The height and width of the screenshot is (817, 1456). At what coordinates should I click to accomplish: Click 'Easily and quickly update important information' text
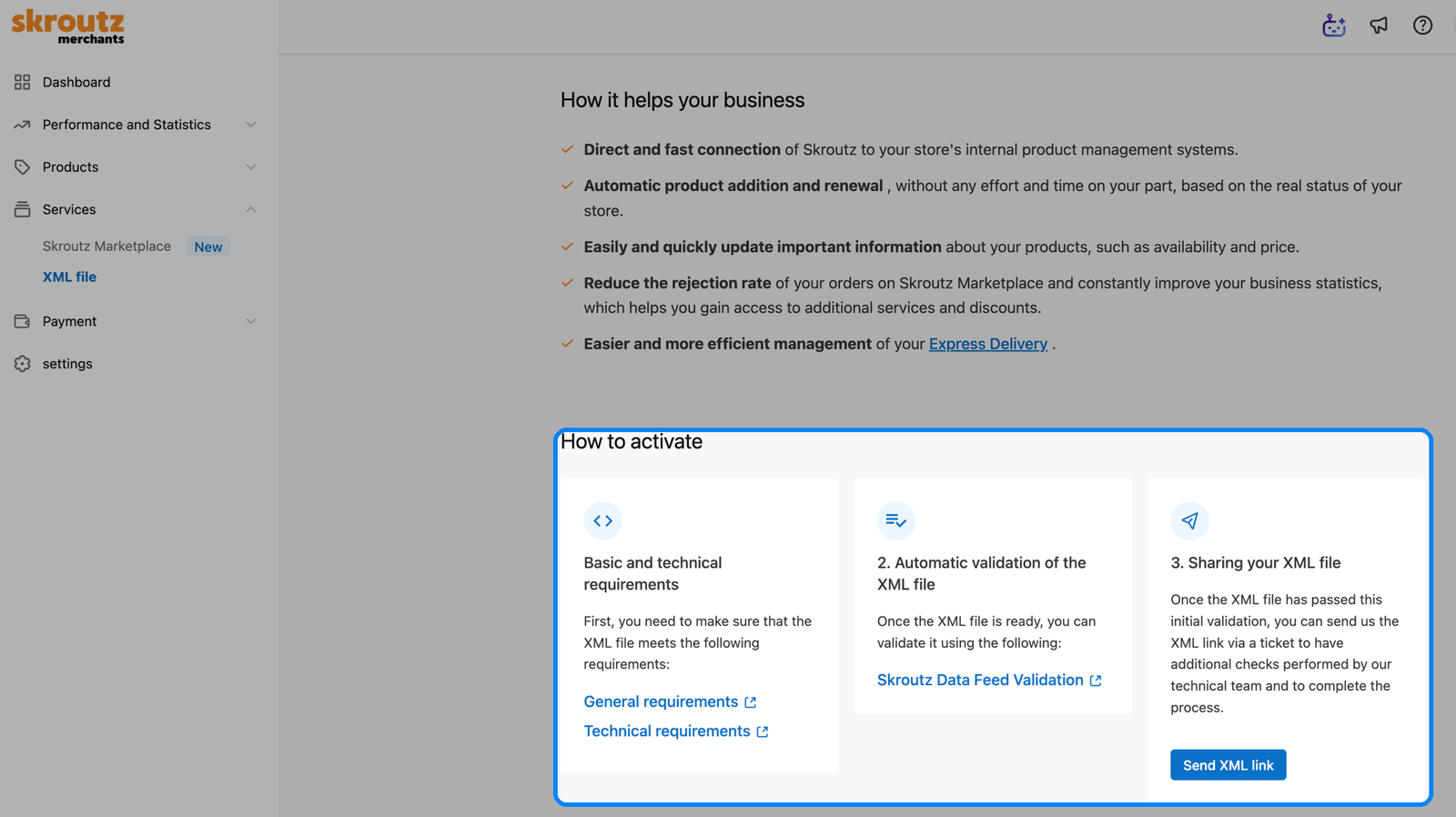click(x=763, y=247)
